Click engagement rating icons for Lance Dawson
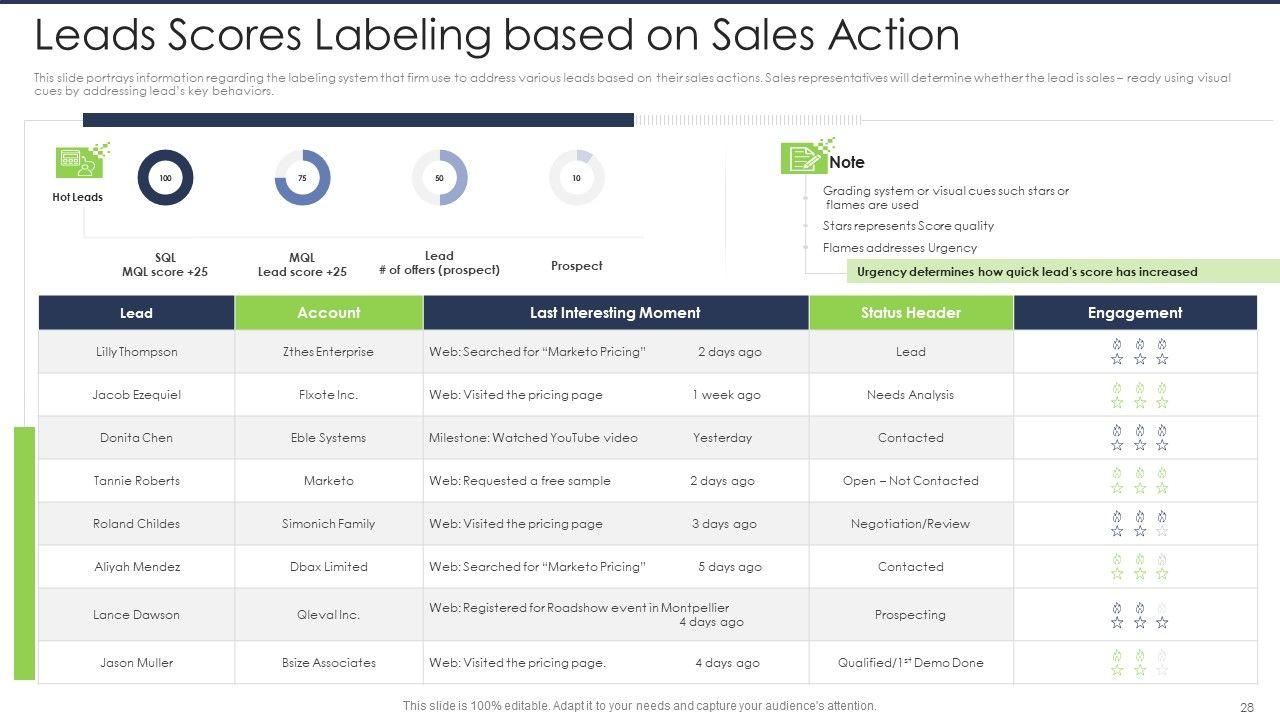Viewport: 1280px width, 720px height. 1139,615
